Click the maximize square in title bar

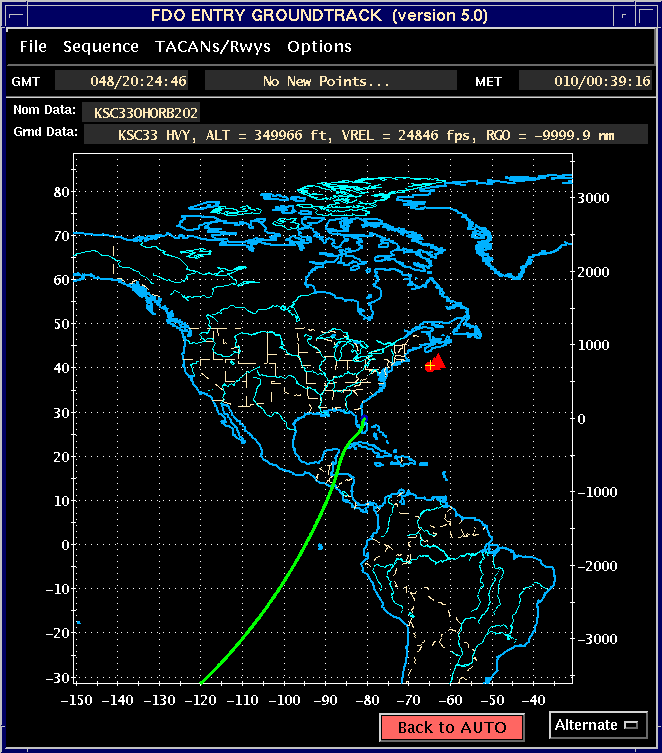(646, 15)
